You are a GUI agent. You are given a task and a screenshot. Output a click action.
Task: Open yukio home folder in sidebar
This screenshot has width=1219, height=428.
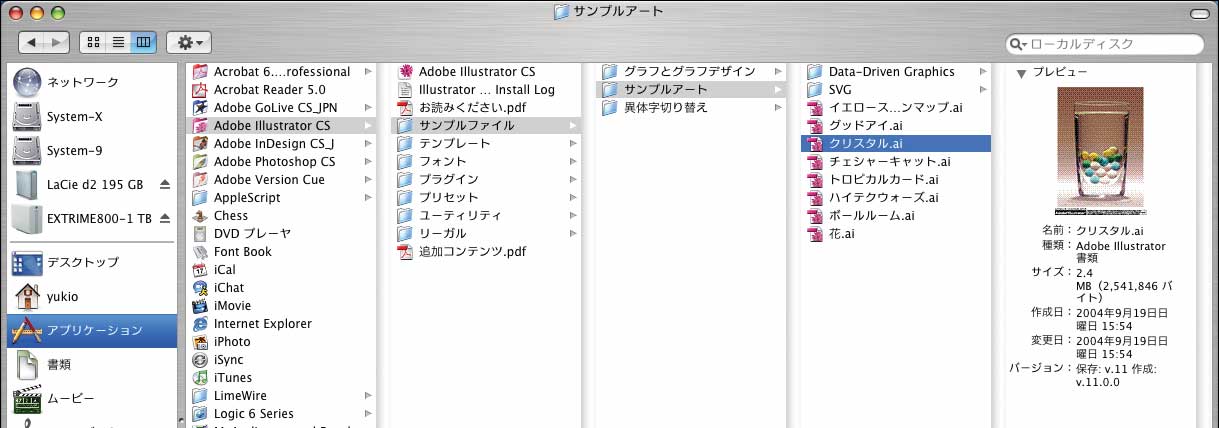pos(92,296)
